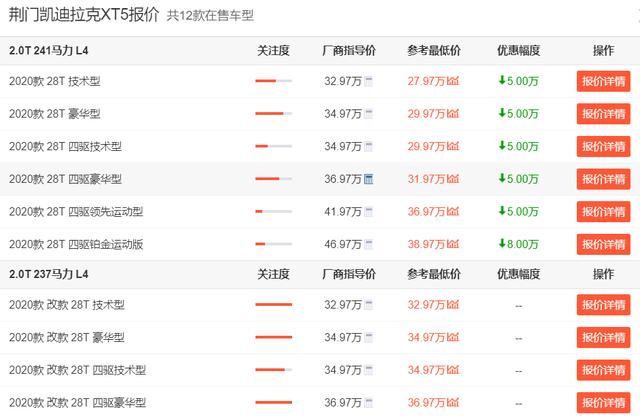Open calculator icon for 改款 28T 四驱豪华型
640x418 pixels.
coord(369,403)
